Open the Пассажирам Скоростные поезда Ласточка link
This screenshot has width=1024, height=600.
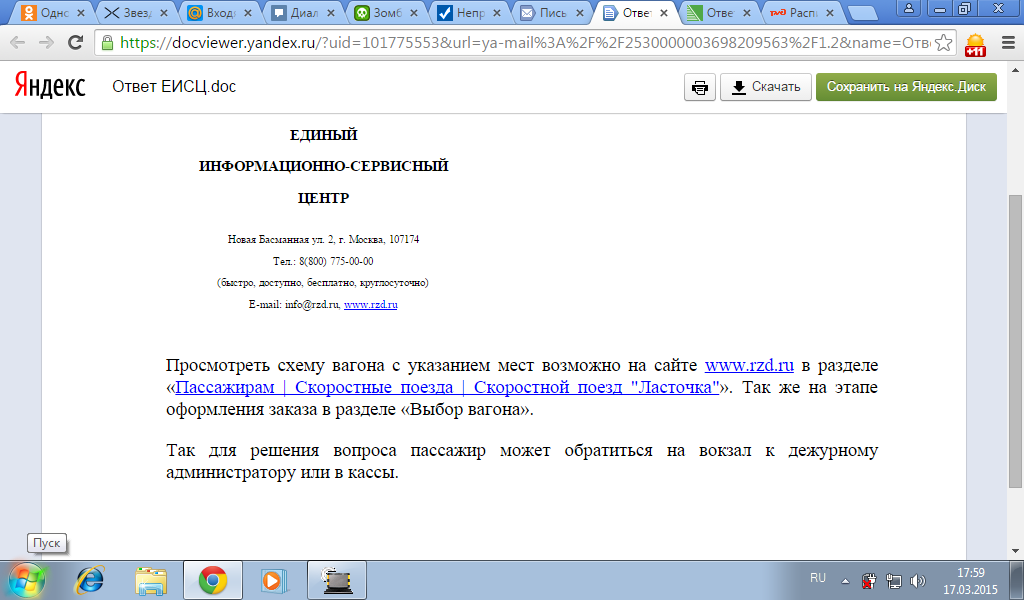point(448,388)
